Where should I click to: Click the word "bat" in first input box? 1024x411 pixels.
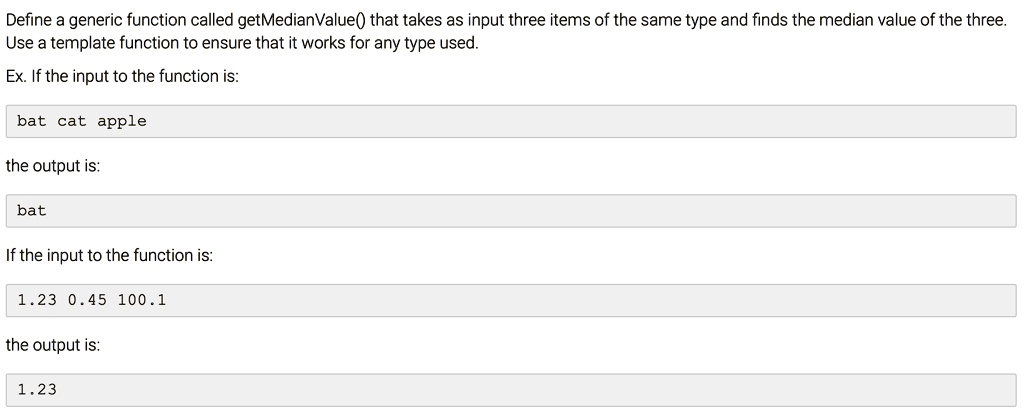tap(32, 121)
